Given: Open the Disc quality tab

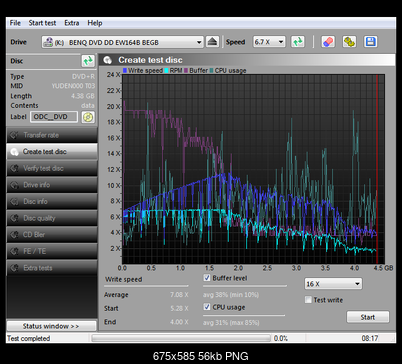Looking at the screenshot, I should (x=52, y=218).
